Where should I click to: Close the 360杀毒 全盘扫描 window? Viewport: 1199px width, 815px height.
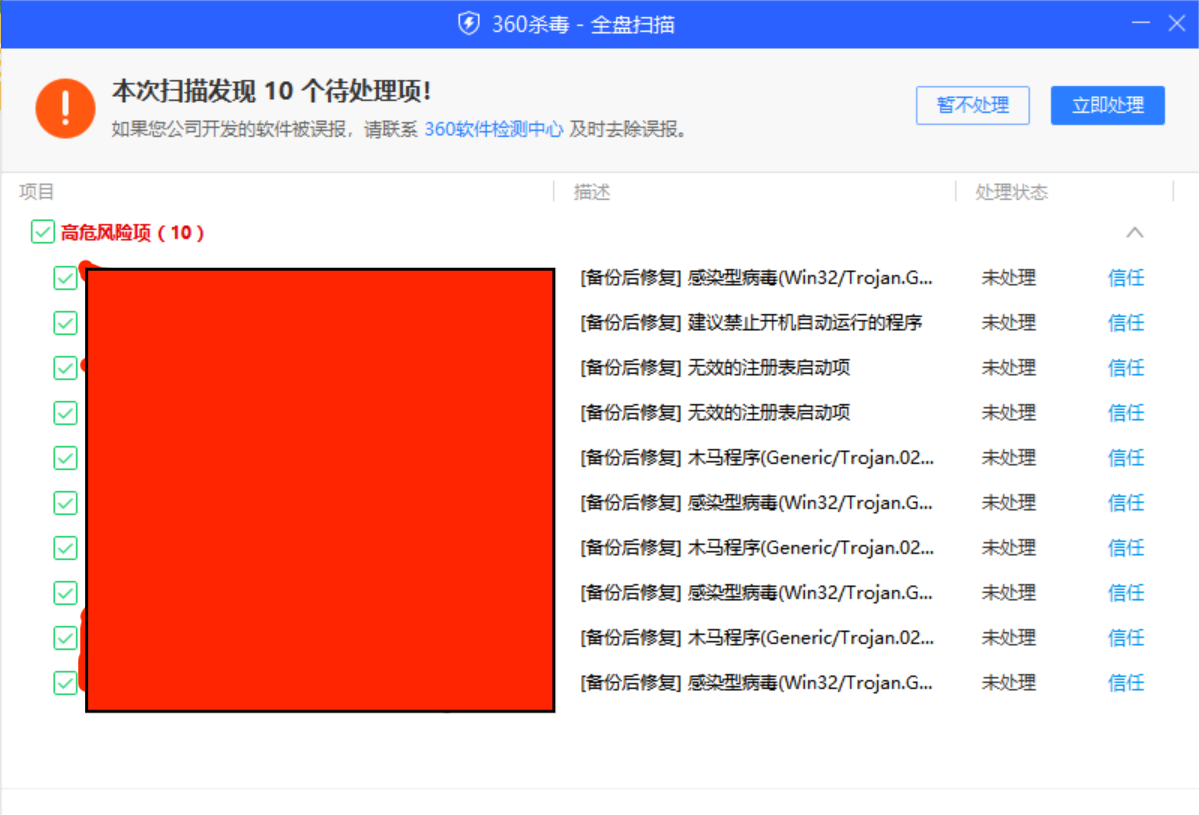click(1177, 23)
